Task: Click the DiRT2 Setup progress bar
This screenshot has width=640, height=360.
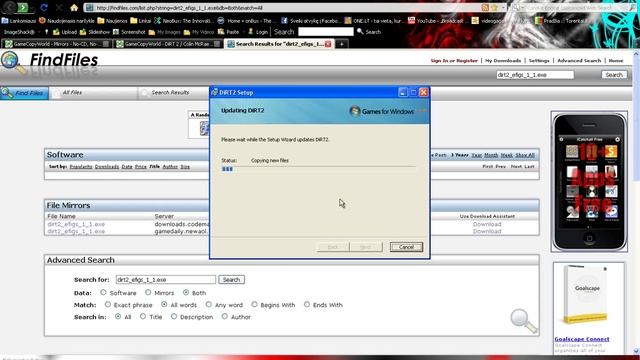Action: coord(318,169)
